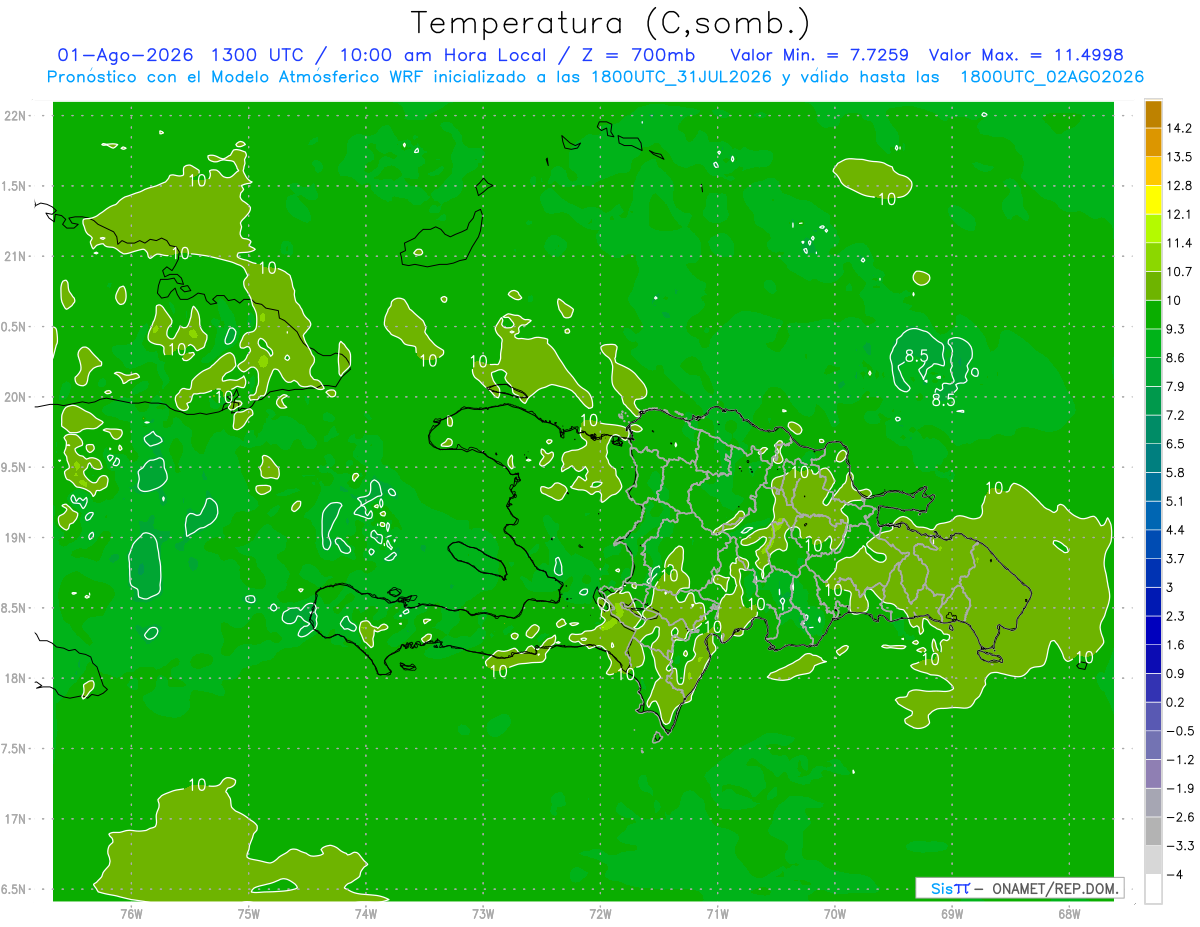Click the "0.9" legend value
The height and width of the screenshot is (927, 1200).
(x=1176, y=673)
